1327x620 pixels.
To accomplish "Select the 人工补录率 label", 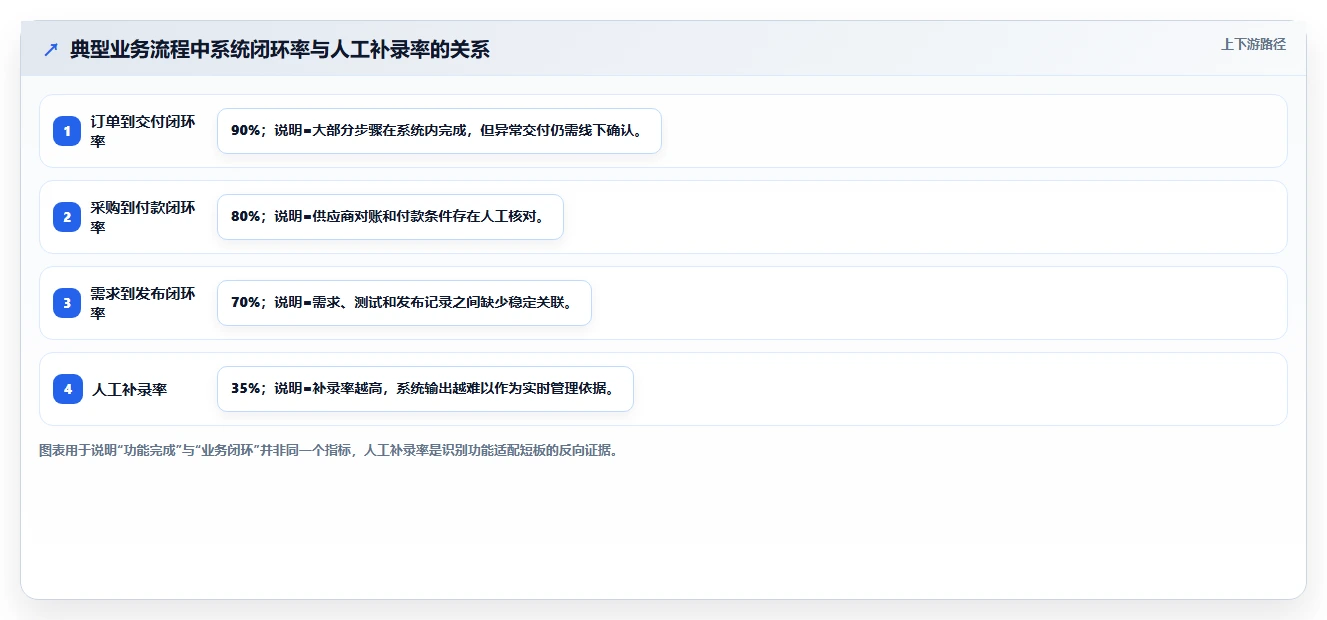I will click(129, 390).
